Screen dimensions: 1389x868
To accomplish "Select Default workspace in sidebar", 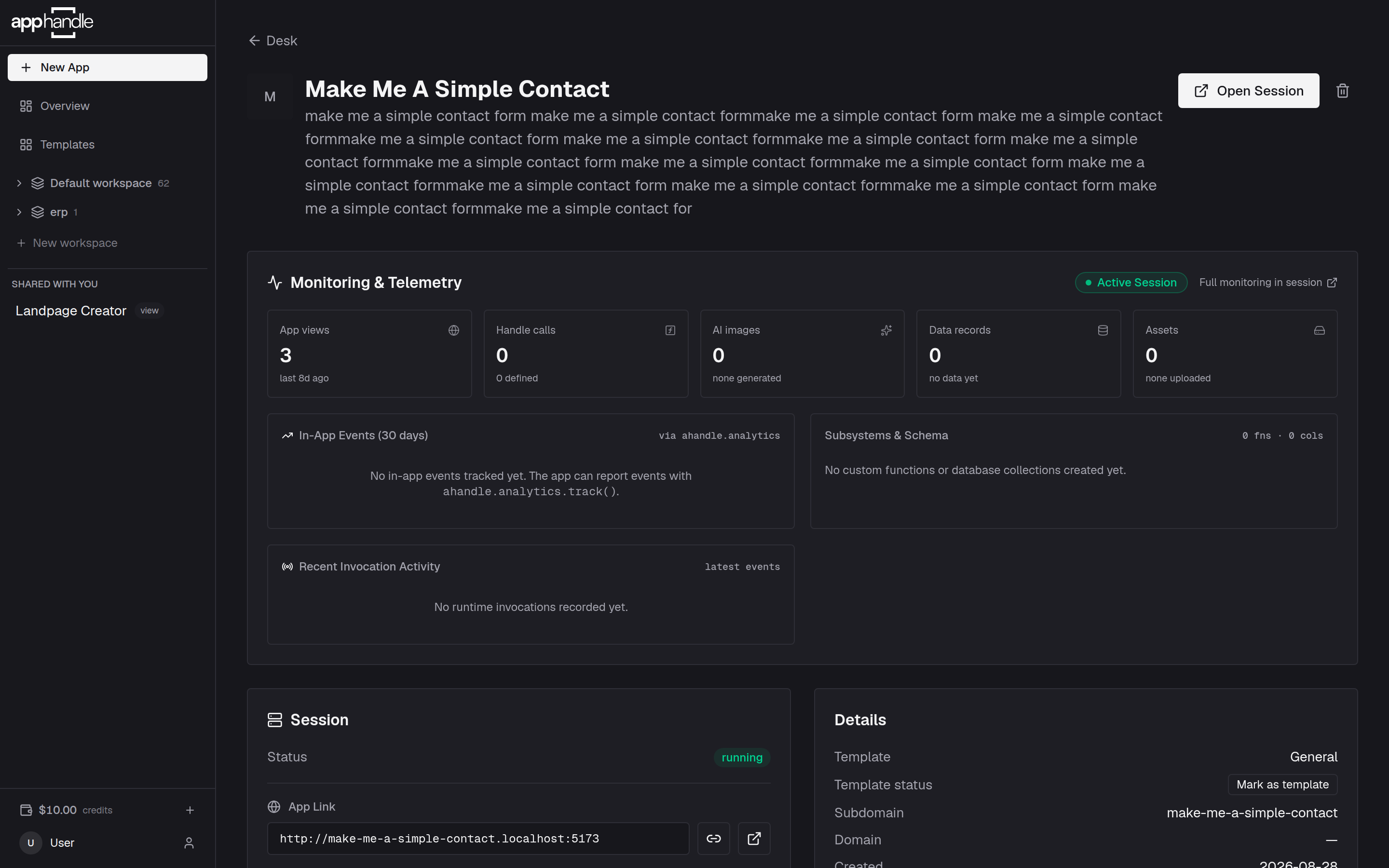I will coord(100,183).
